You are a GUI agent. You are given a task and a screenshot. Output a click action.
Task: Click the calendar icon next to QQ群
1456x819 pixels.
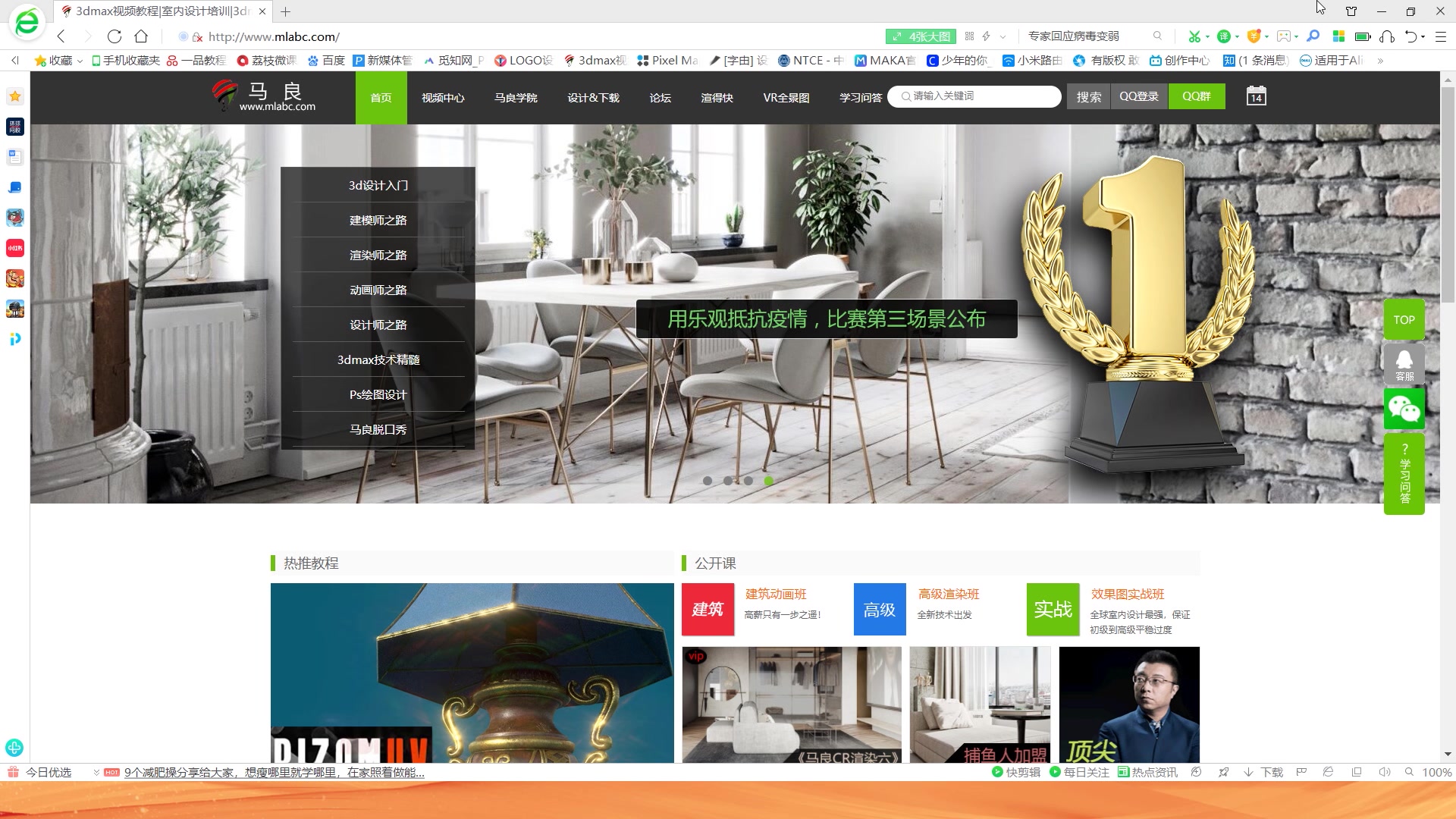tap(1256, 96)
